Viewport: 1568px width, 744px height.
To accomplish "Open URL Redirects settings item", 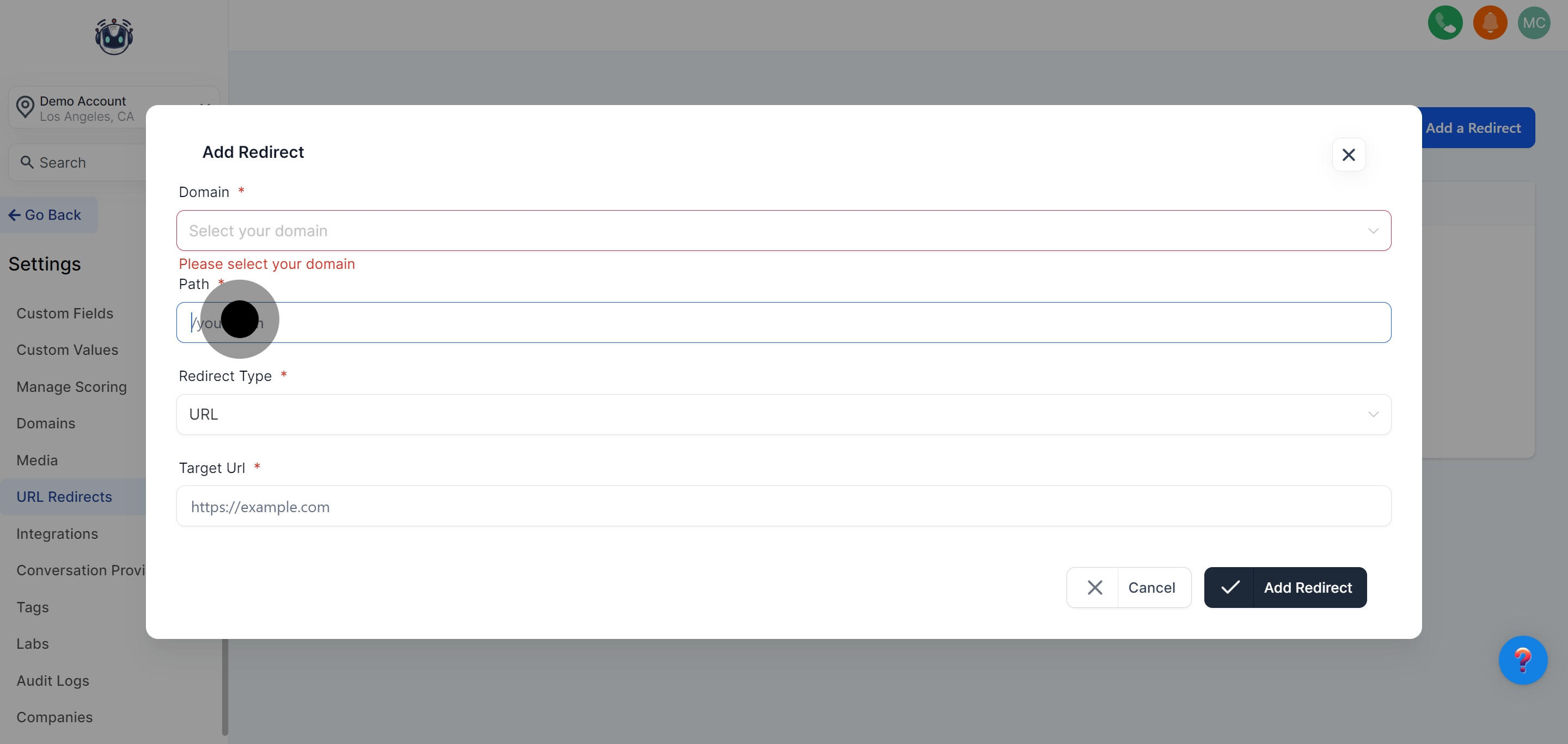I will point(64,496).
